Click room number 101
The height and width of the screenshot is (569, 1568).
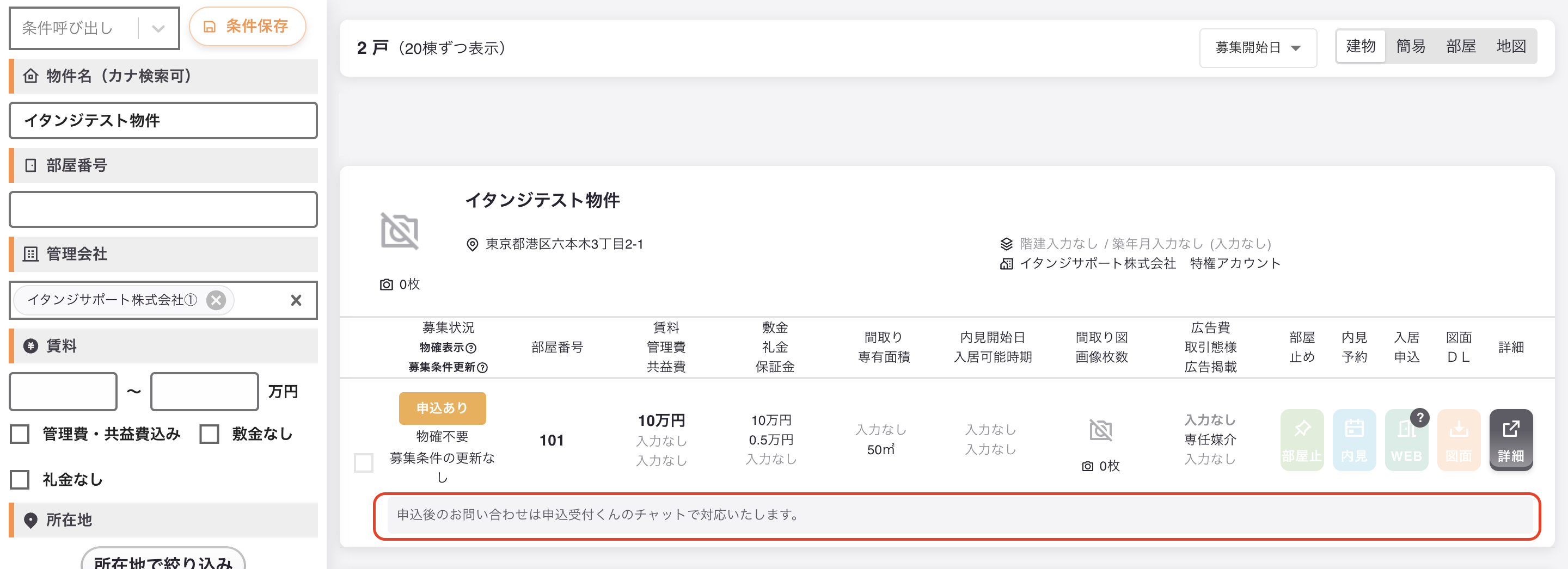(x=552, y=440)
